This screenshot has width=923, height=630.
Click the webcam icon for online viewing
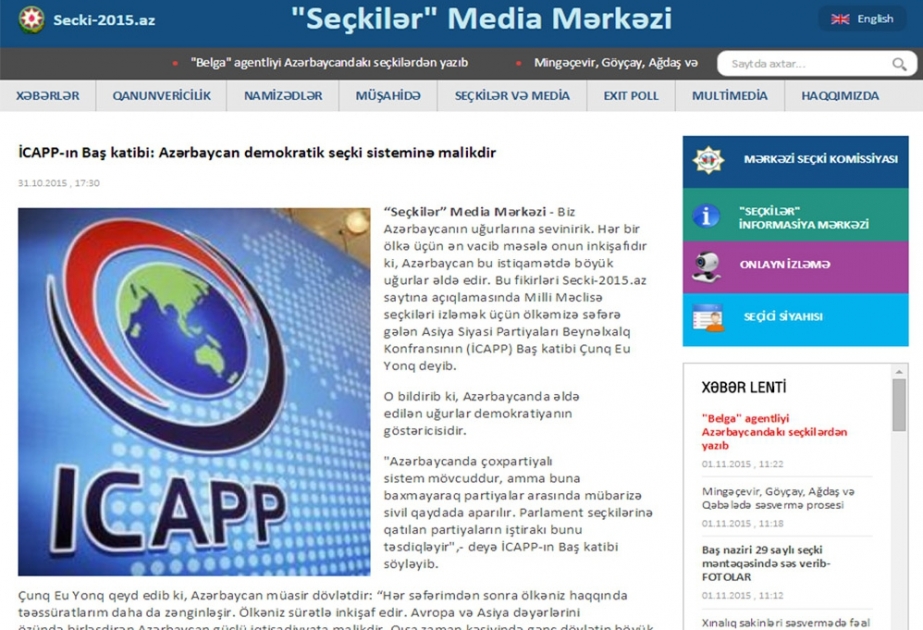tap(706, 267)
